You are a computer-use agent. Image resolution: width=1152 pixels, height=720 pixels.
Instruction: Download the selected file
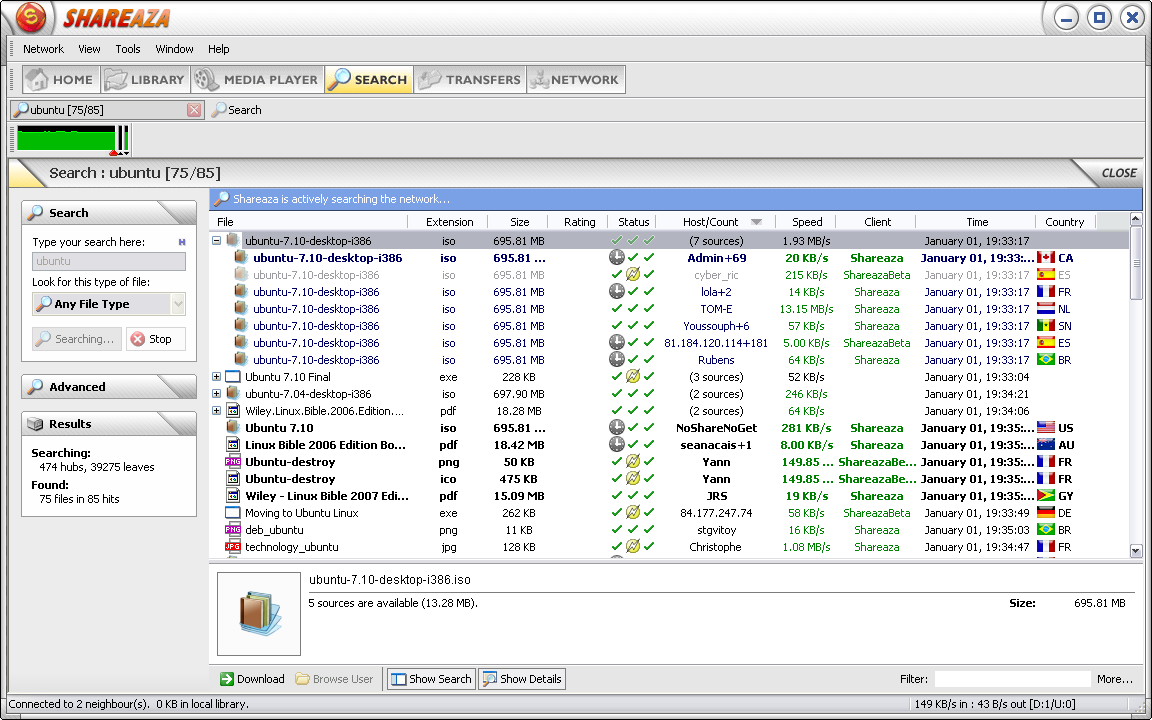point(252,679)
